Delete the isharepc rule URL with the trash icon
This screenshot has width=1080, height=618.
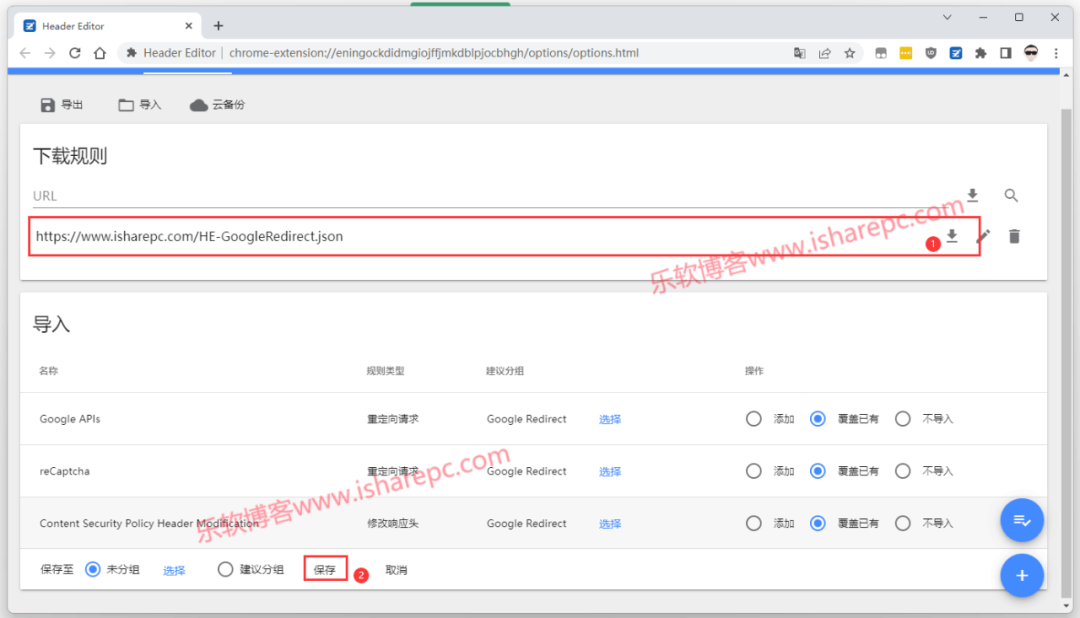(1014, 236)
